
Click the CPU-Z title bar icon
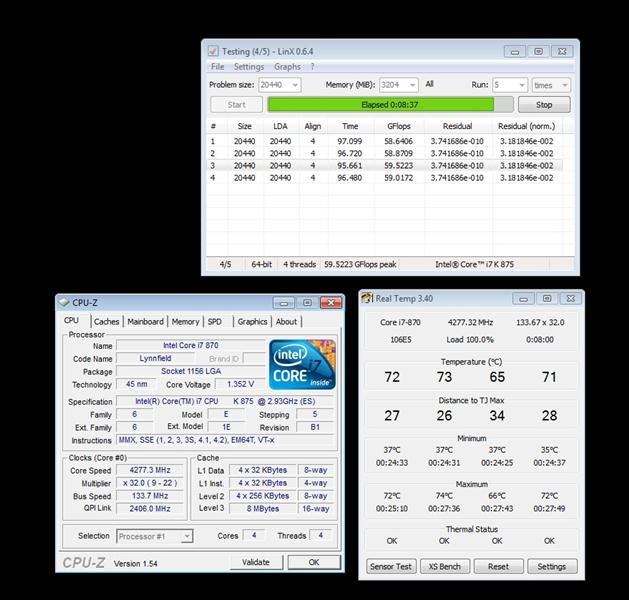(62, 302)
